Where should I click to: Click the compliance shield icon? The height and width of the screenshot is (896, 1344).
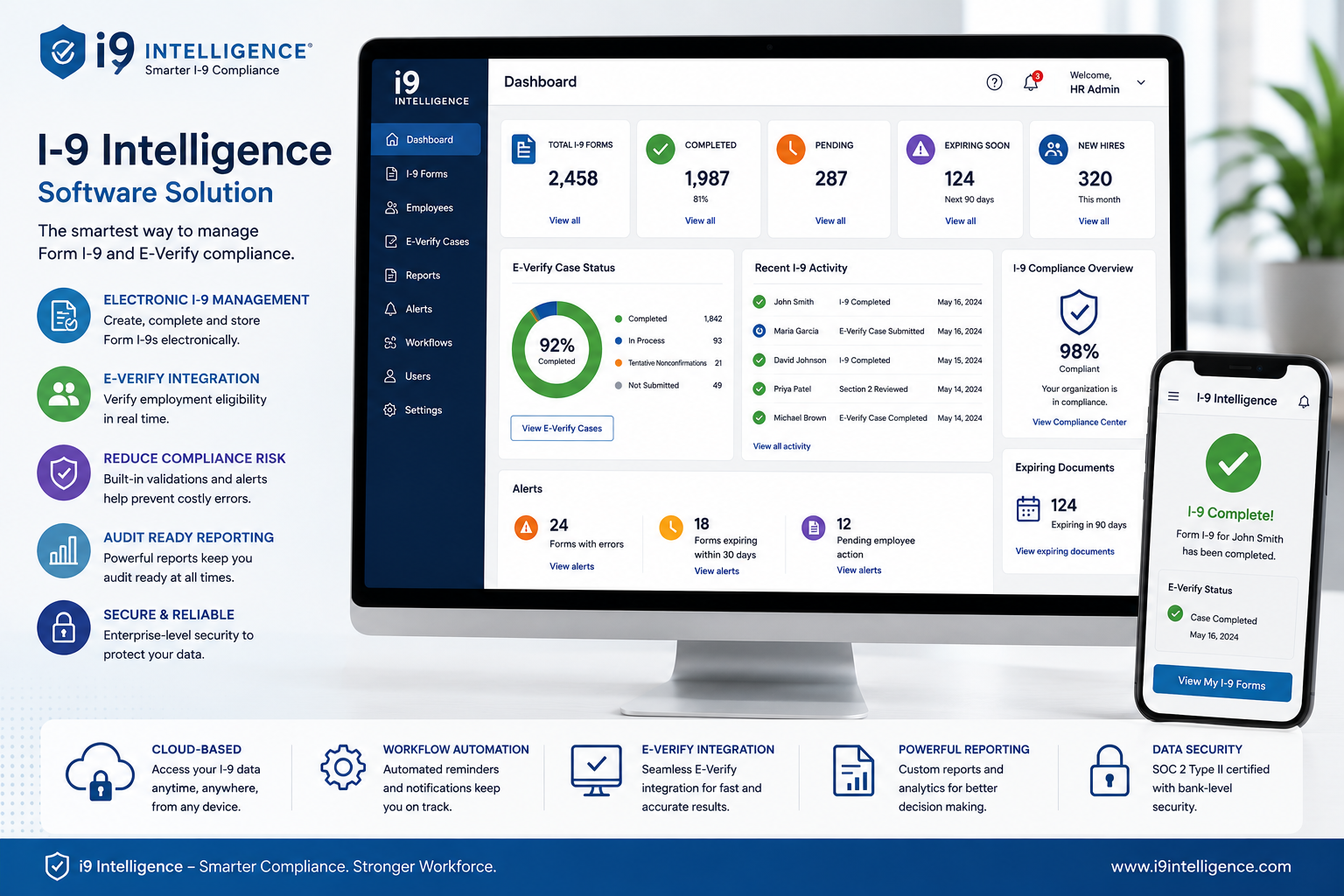[x=1079, y=312]
